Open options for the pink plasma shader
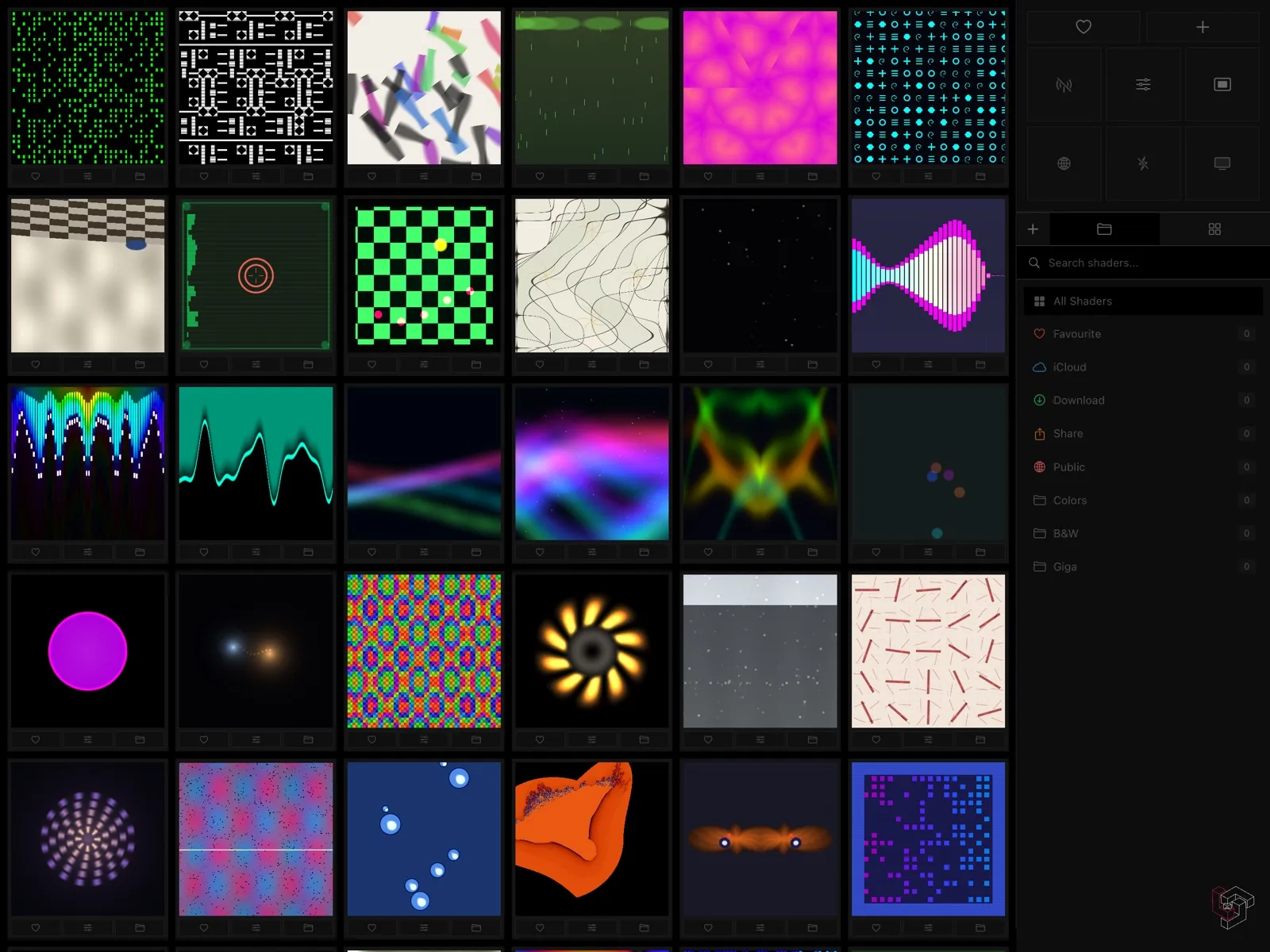Viewport: 1270px width, 952px height. click(760, 176)
